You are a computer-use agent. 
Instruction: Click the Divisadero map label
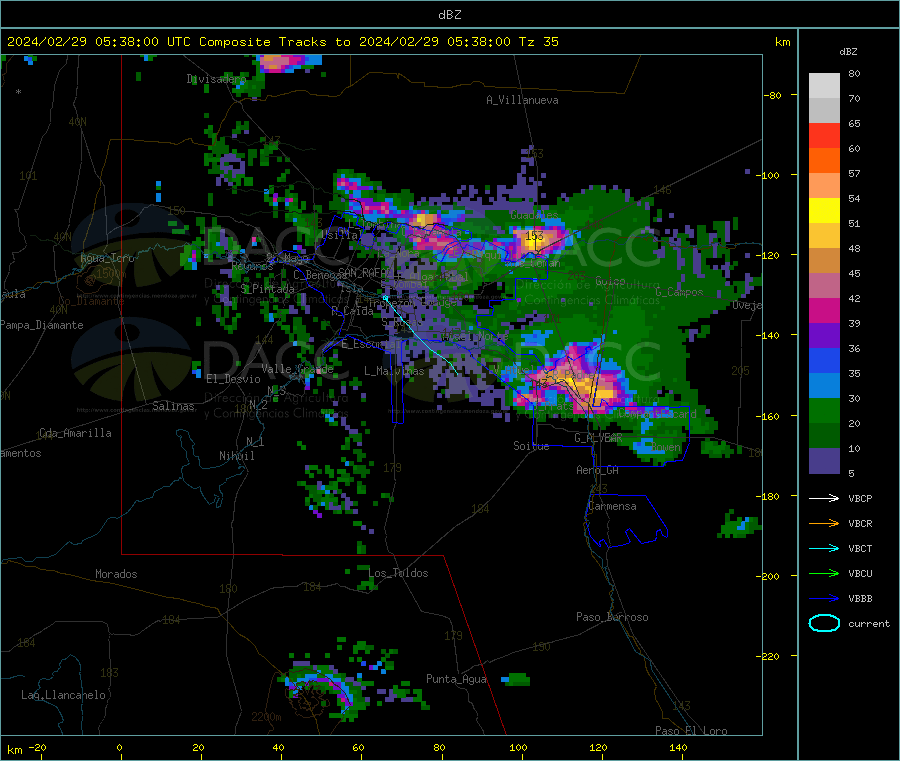coord(216,79)
